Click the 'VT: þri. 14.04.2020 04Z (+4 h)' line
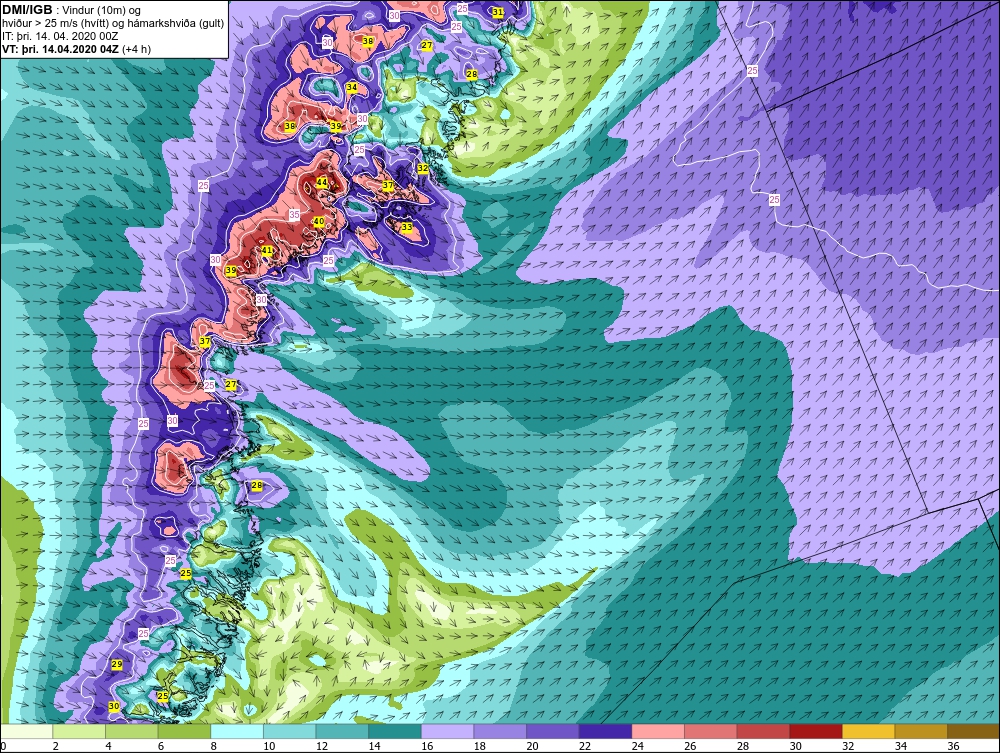Image resolution: width=1000 pixels, height=753 pixels. [76, 48]
